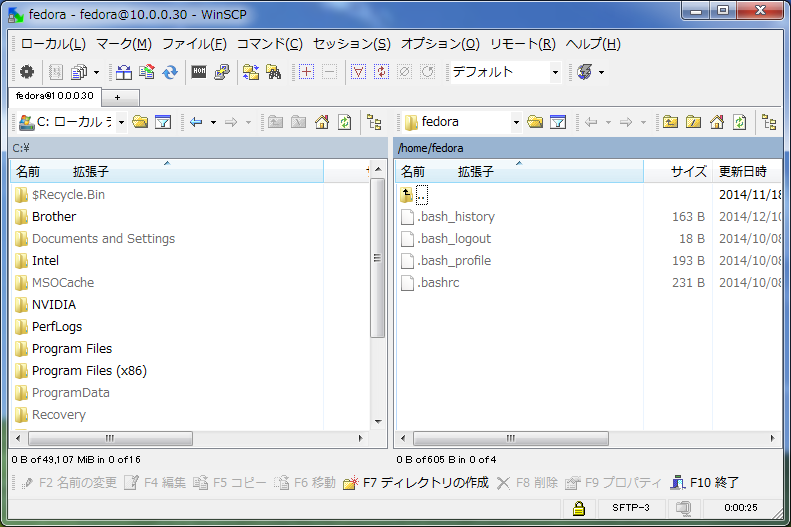Click the Find files binoculars icon
The width and height of the screenshot is (791, 527).
274,72
